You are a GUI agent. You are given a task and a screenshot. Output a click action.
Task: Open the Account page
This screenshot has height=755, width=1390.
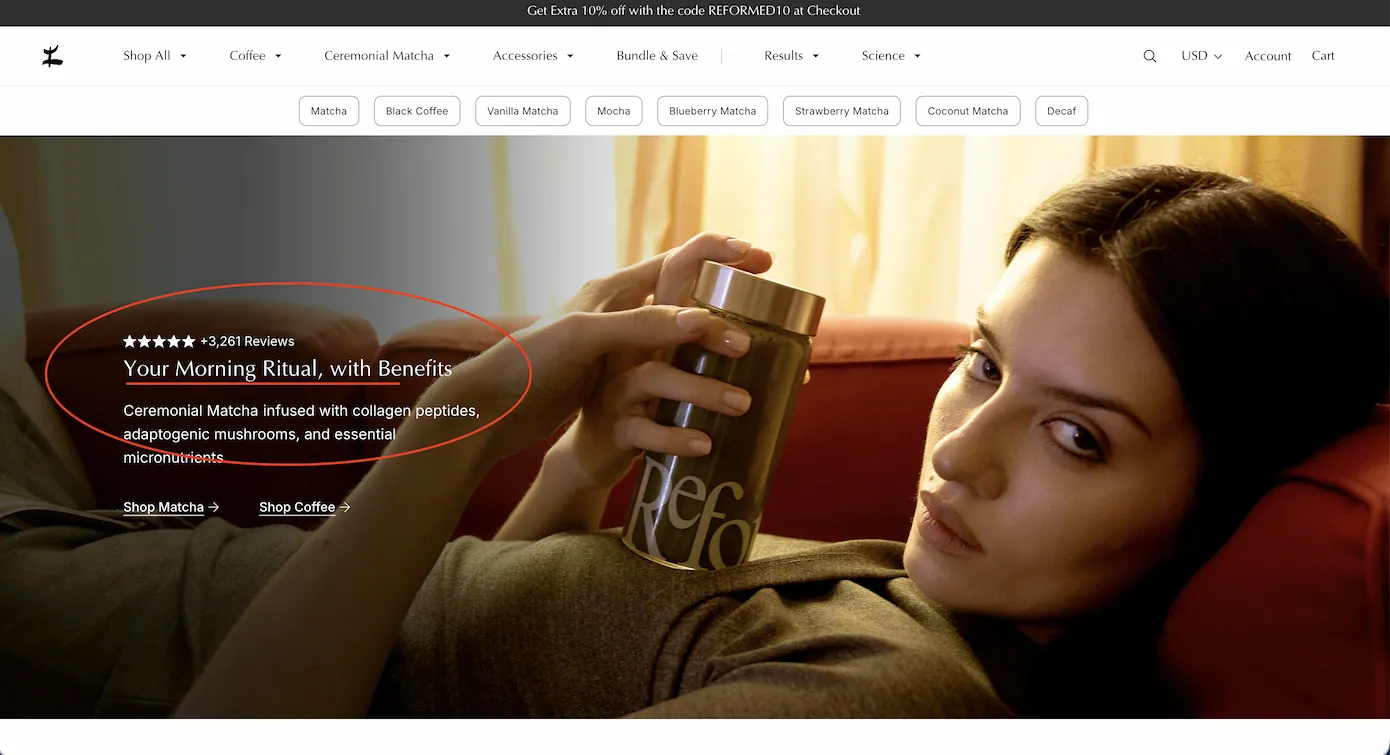coord(1268,56)
